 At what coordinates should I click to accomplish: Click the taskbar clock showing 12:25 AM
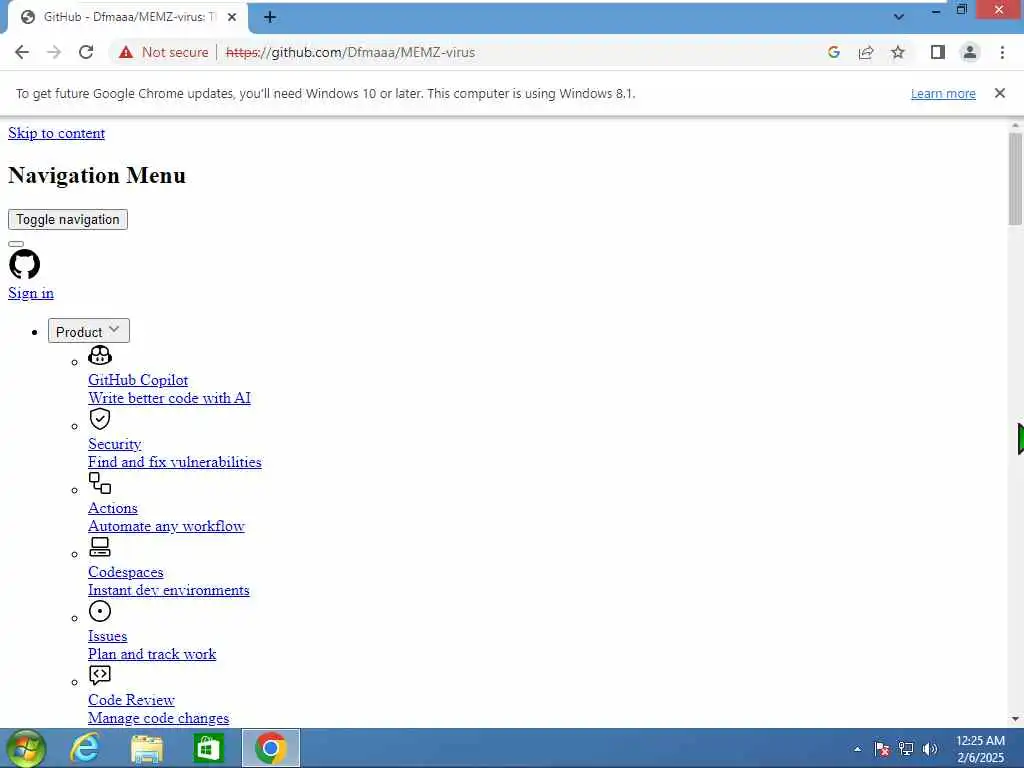(x=980, y=749)
